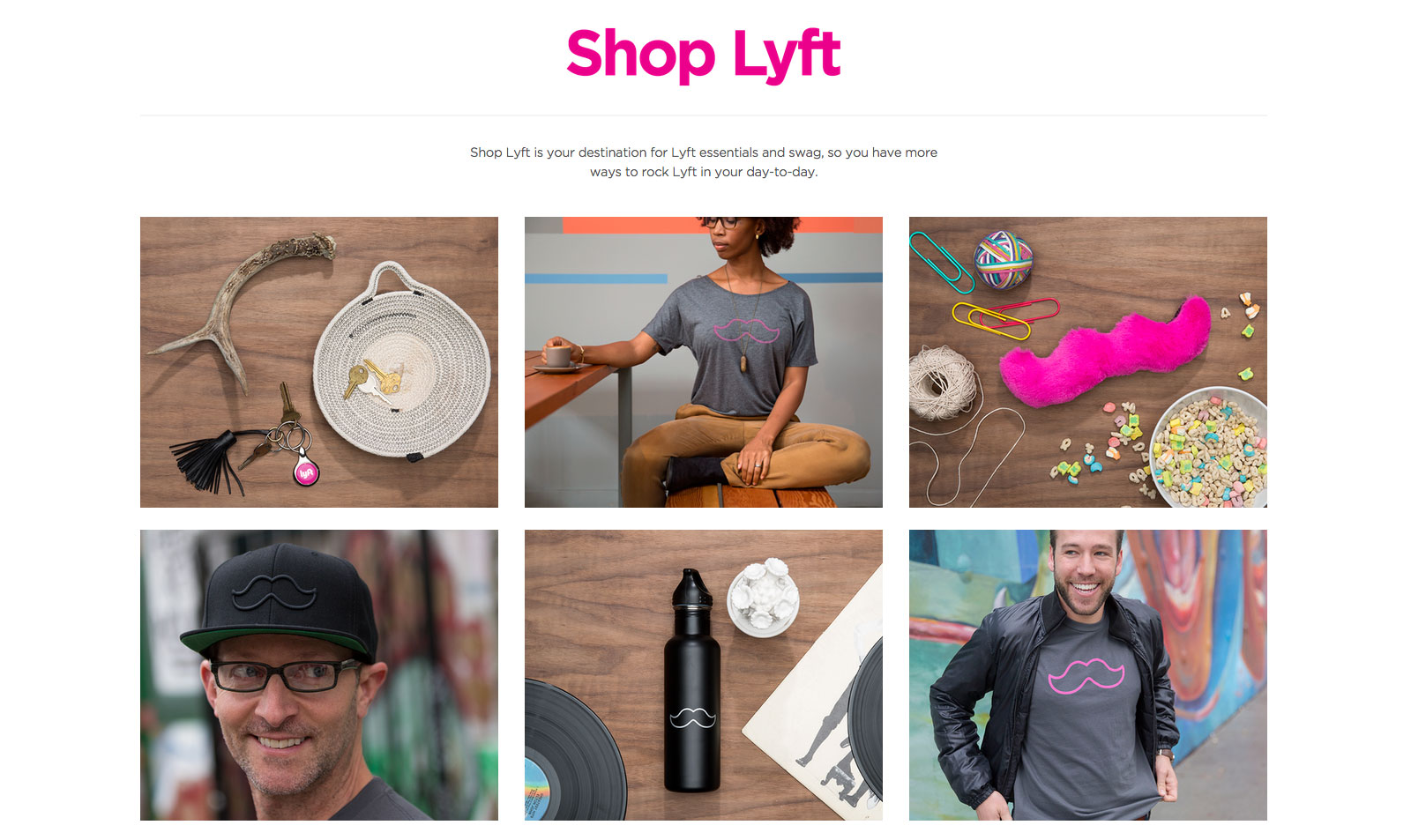This screenshot has width=1411, height=840.
Task: Open the keychain and rope bowl product photo
Action: 319,362
